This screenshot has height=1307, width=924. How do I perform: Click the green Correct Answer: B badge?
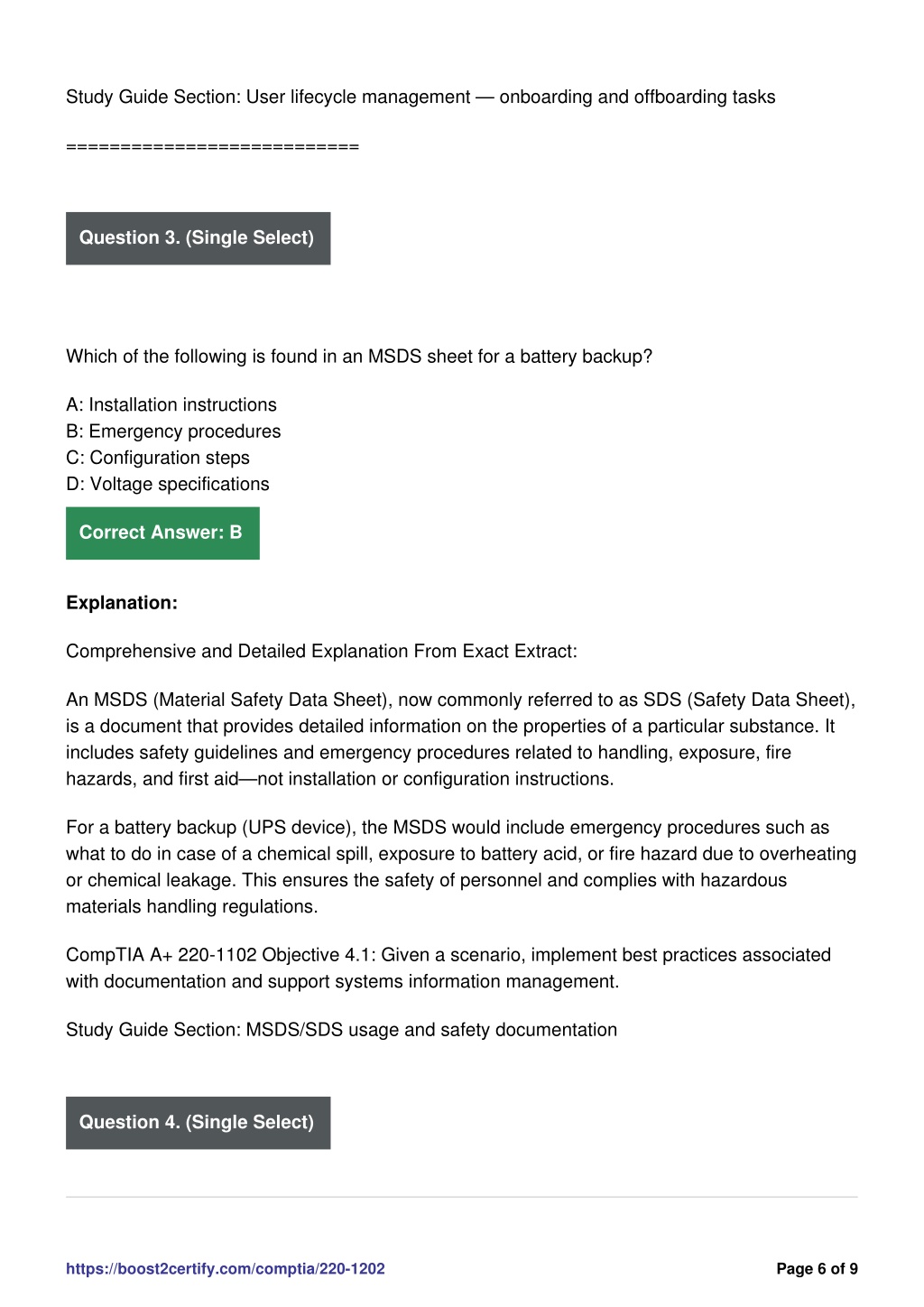point(162,533)
